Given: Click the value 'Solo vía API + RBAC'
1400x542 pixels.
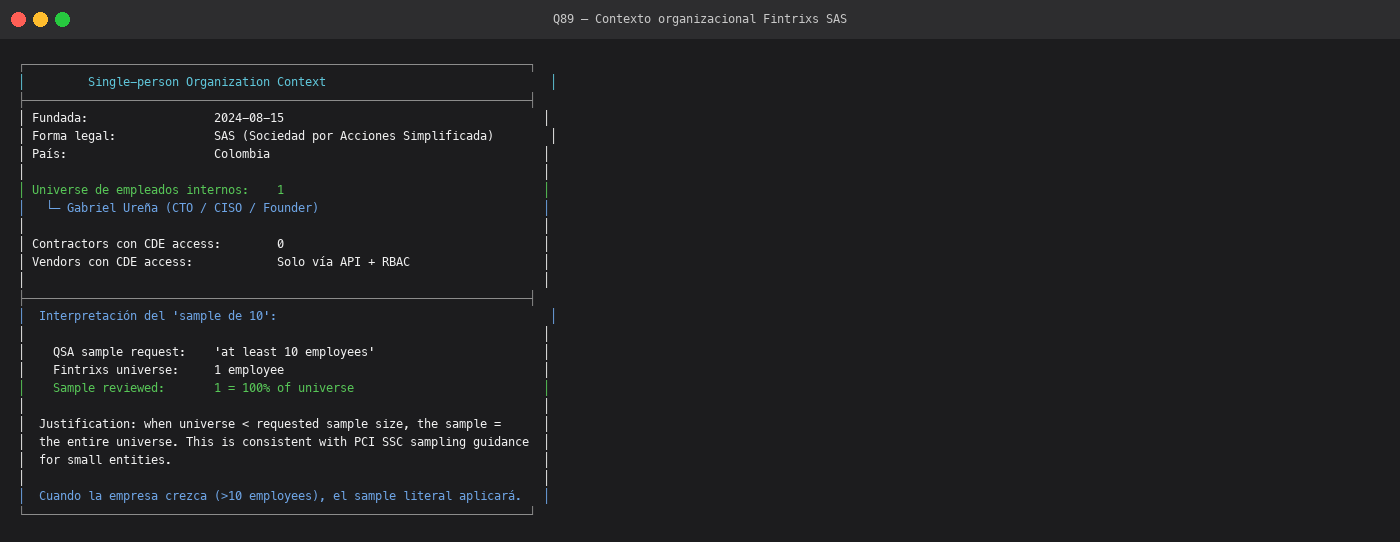Looking at the screenshot, I should pyautogui.click(x=343, y=262).
